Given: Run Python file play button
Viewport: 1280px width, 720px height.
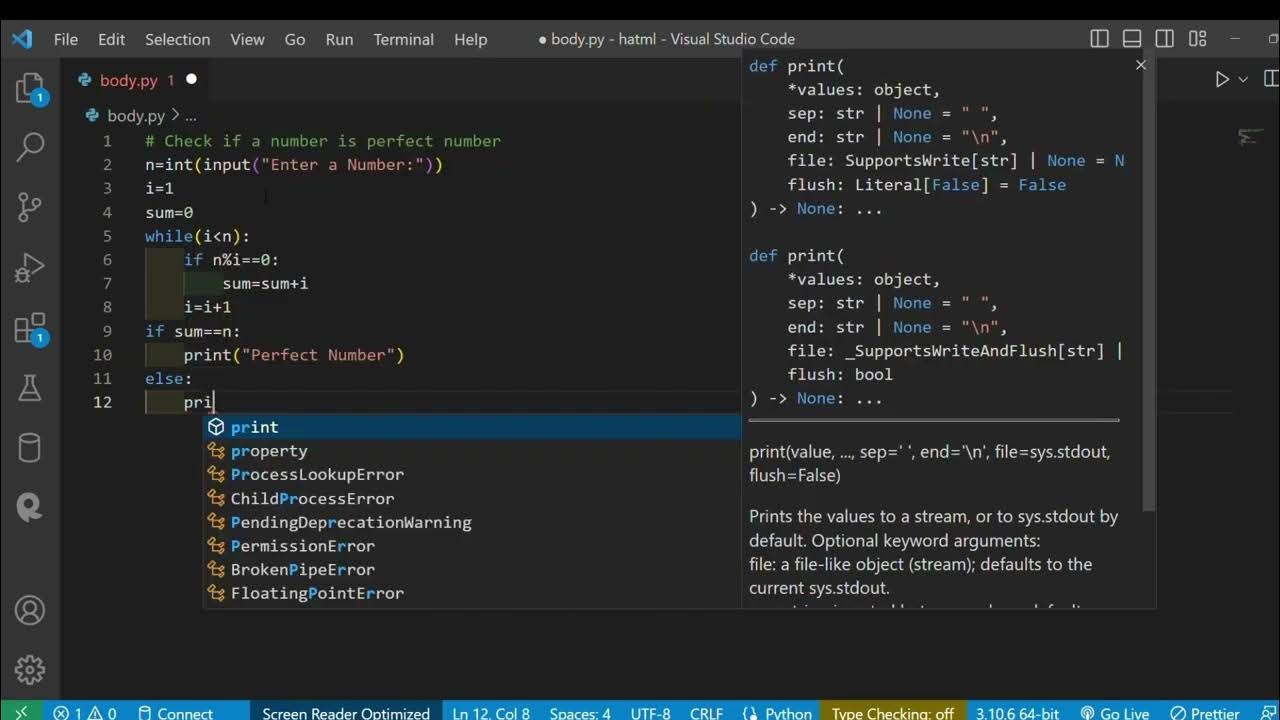Looking at the screenshot, I should (1222, 79).
